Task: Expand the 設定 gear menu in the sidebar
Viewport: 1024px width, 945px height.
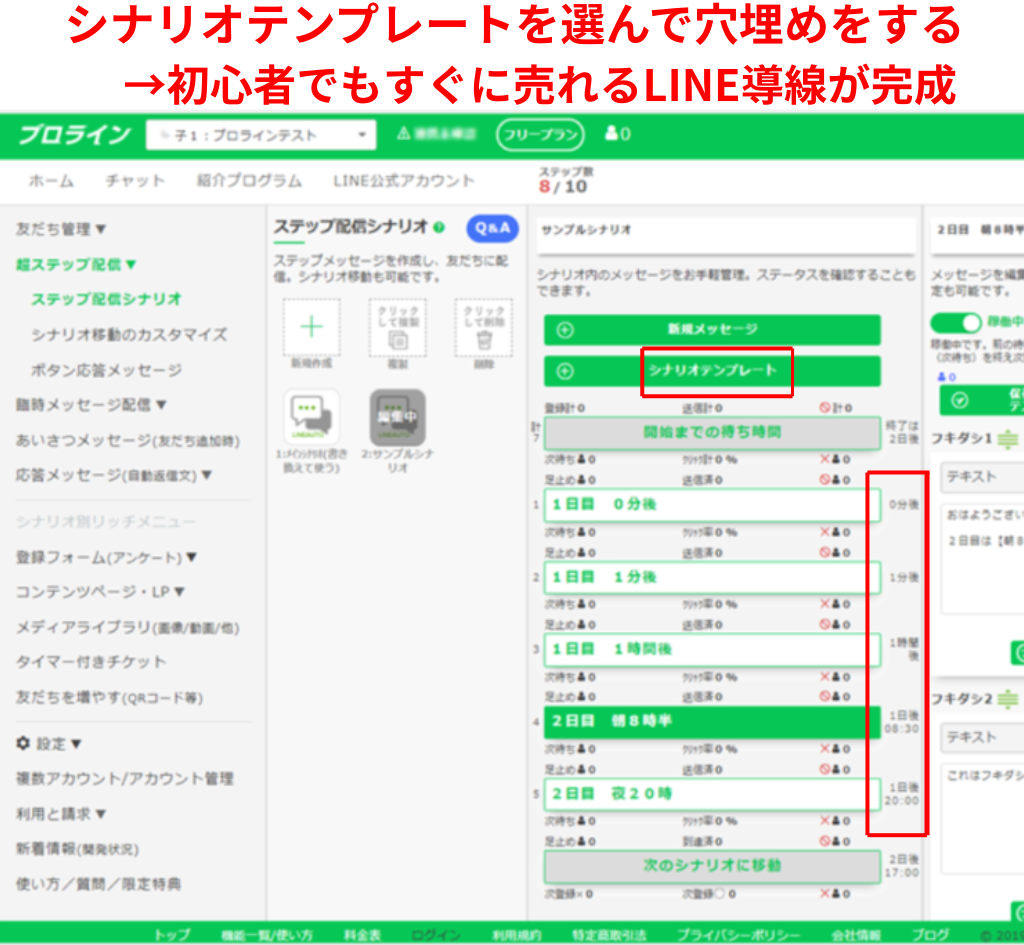Action: pos(49,744)
